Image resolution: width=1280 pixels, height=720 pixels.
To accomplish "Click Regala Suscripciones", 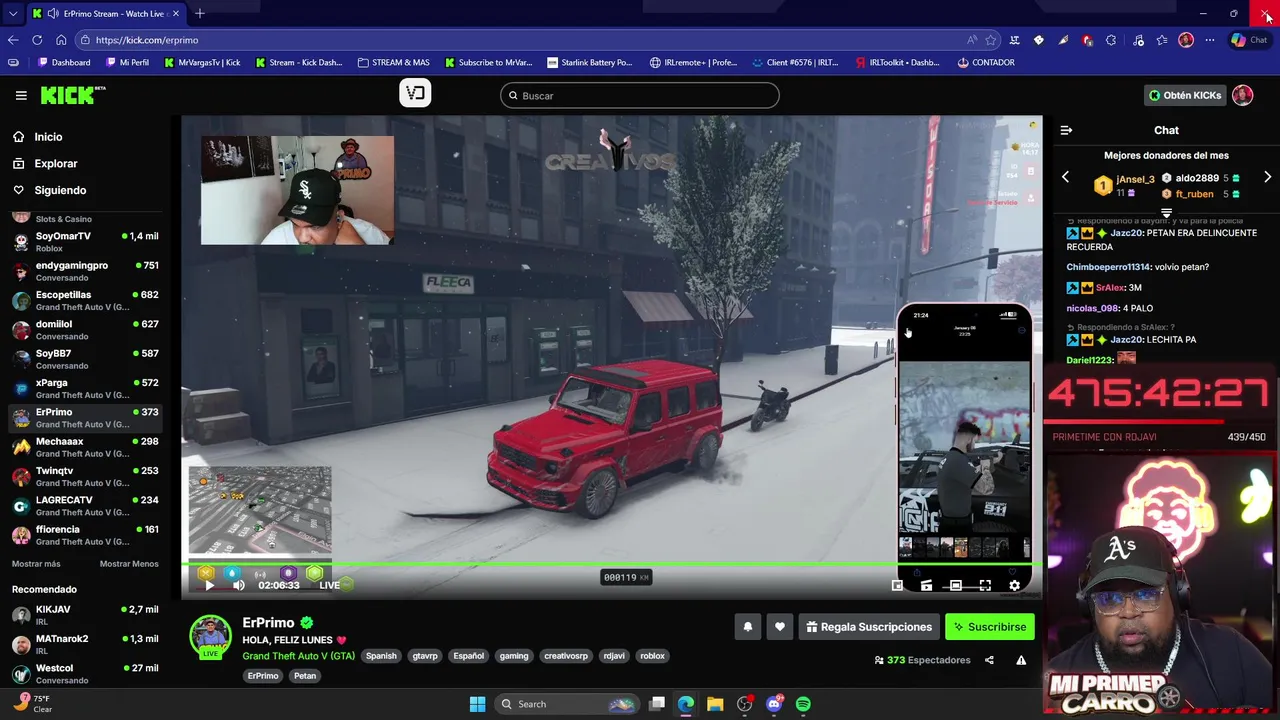I will click(x=869, y=627).
